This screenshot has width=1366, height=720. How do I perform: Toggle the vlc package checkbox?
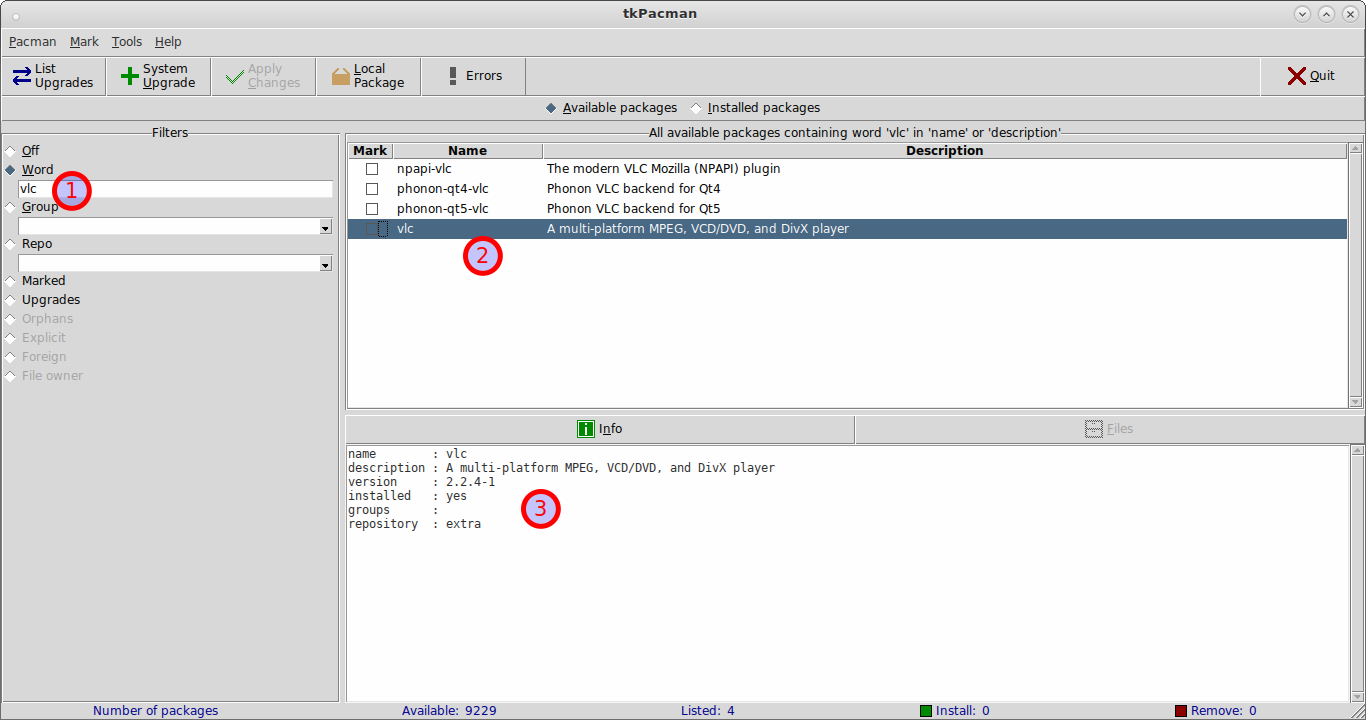tap(372, 229)
